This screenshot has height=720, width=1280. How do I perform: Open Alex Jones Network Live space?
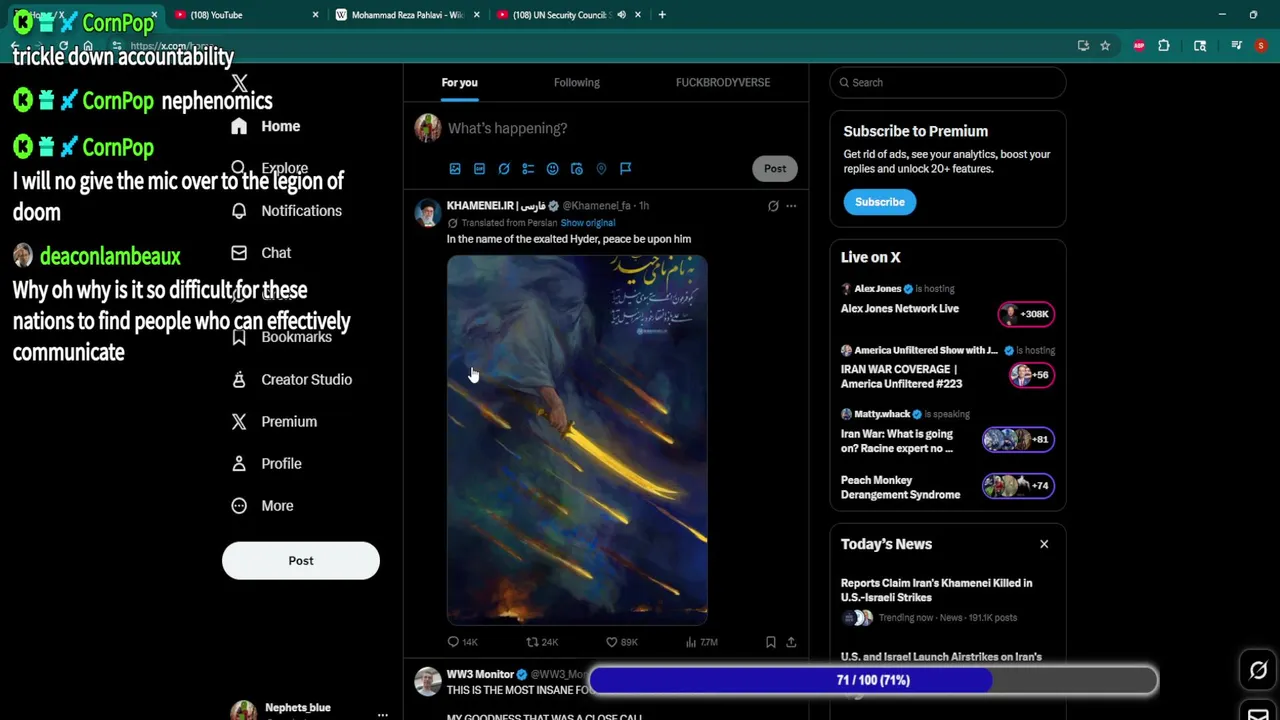[x=900, y=309]
